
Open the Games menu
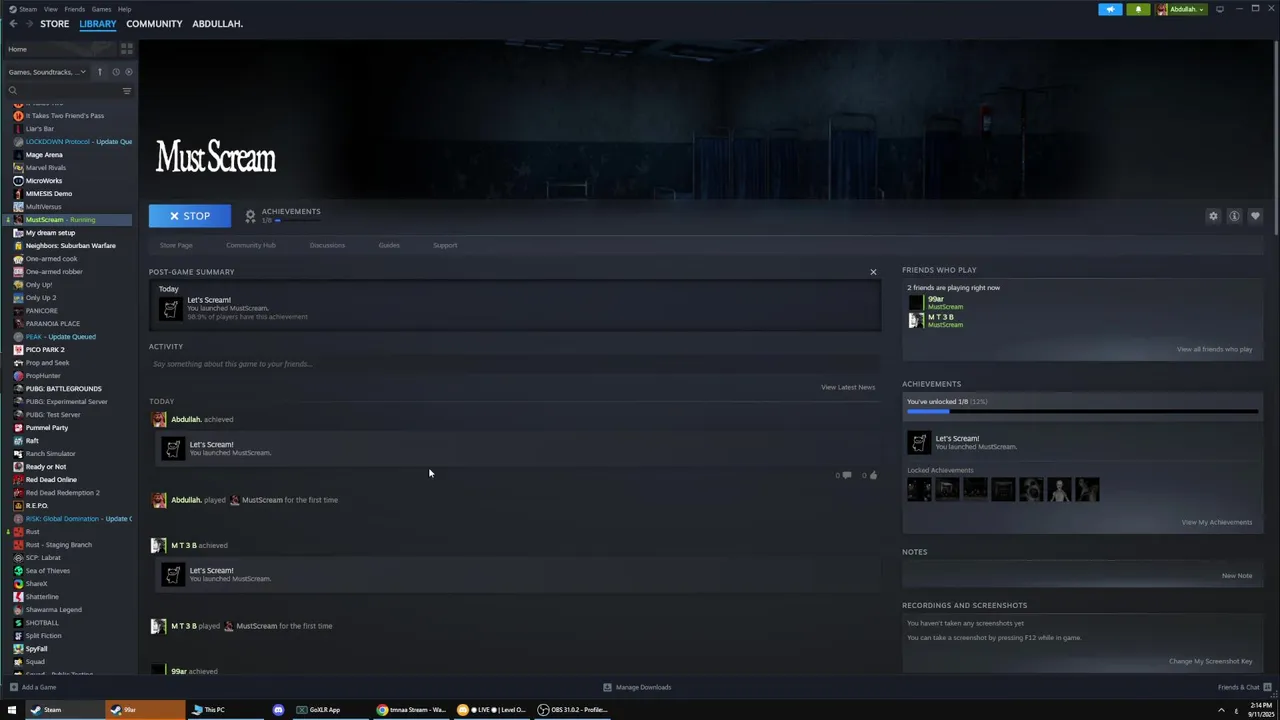[101, 9]
